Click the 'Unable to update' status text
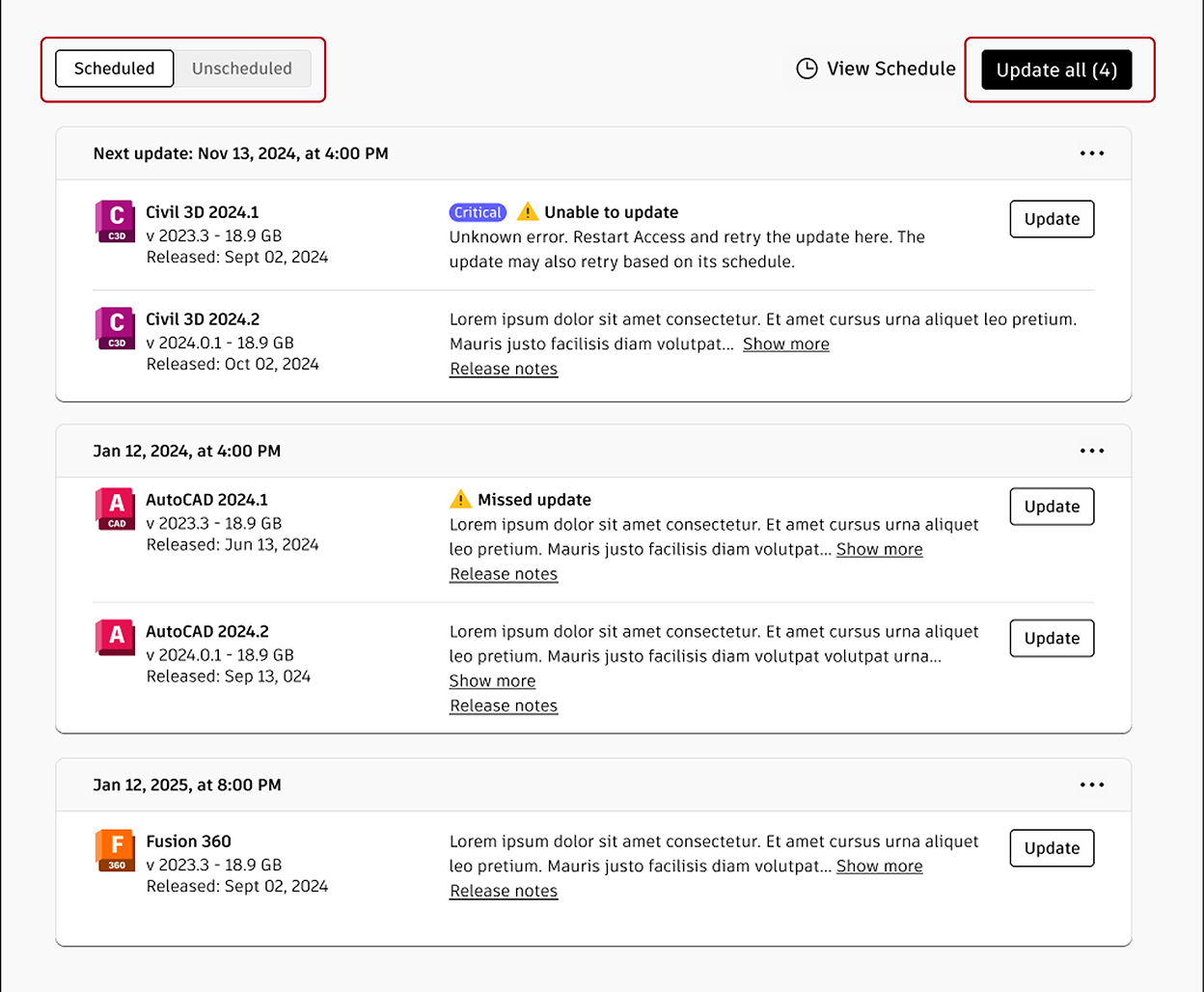The height and width of the screenshot is (992, 1204). [x=612, y=212]
